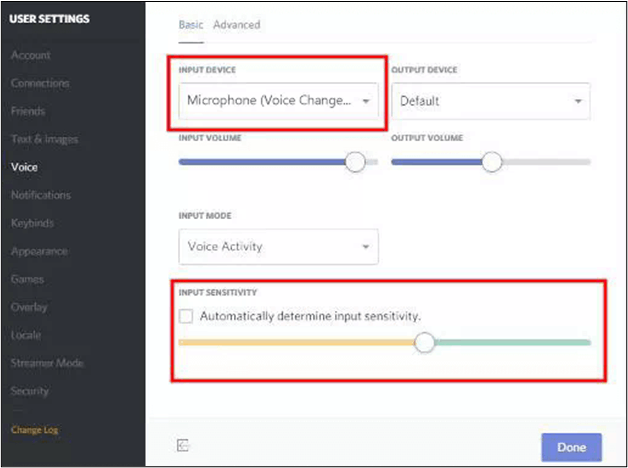Select Keybinds in the sidebar

click(32, 223)
